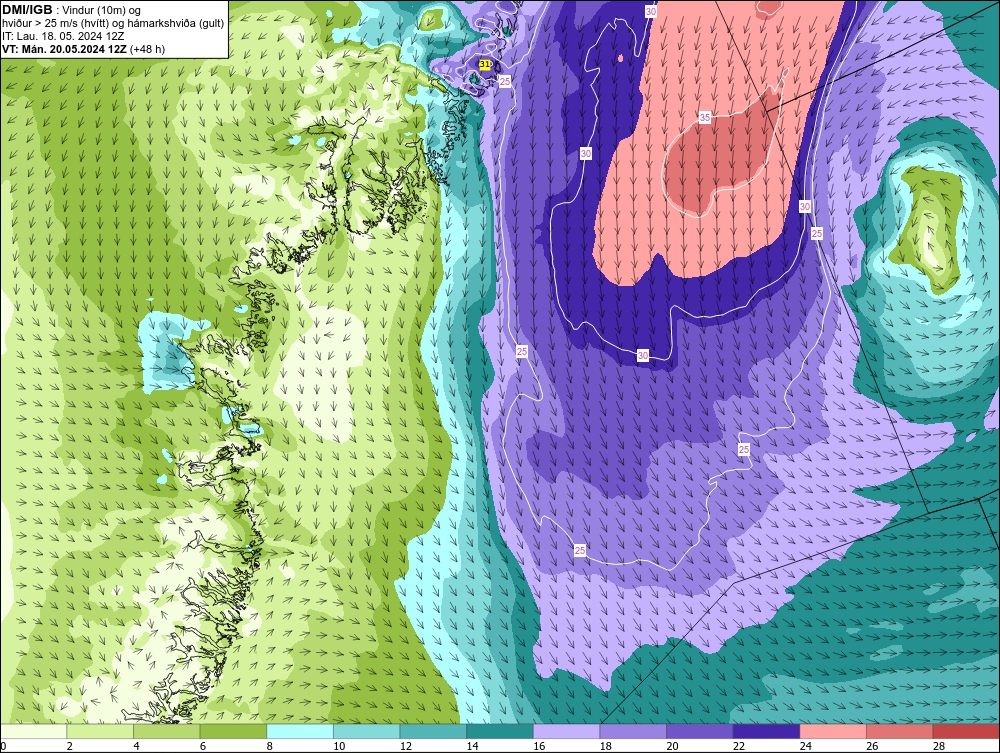1000x753 pixels.
Task: Select the turquoise 10–12 m/s legend swatch
Action: [367, 731]
